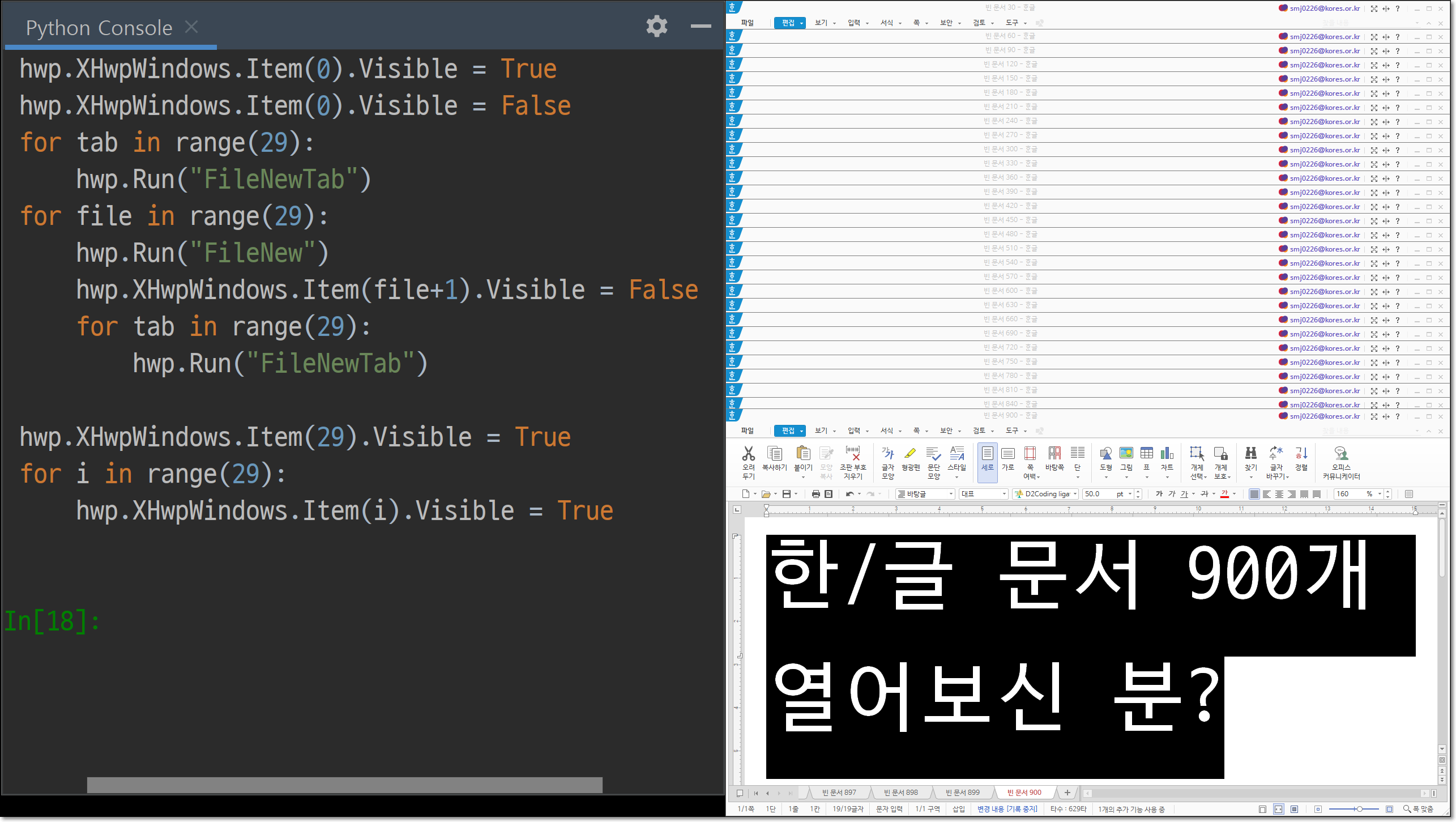
Task: Open Python Console settings gear
Action: (x=656, y=26)
